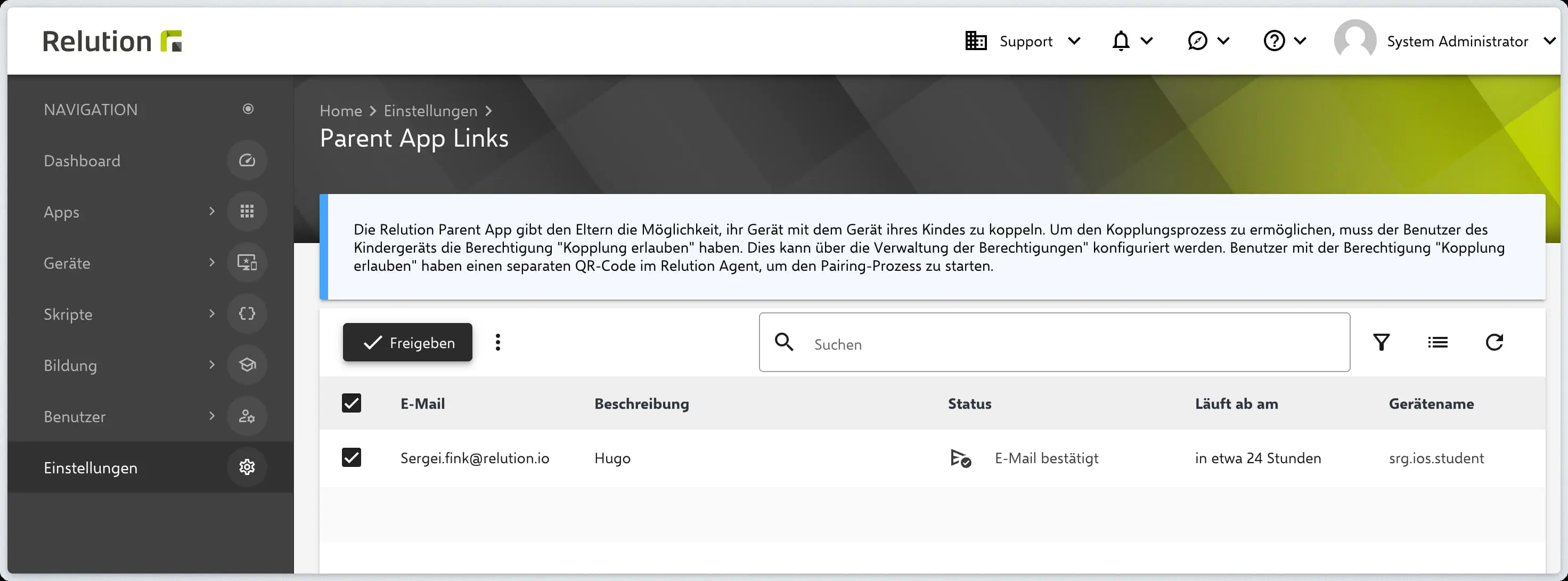Toggle the select-all header checkbox
1568x581 pixels.
pyautogui.click(x=351, y=403)
